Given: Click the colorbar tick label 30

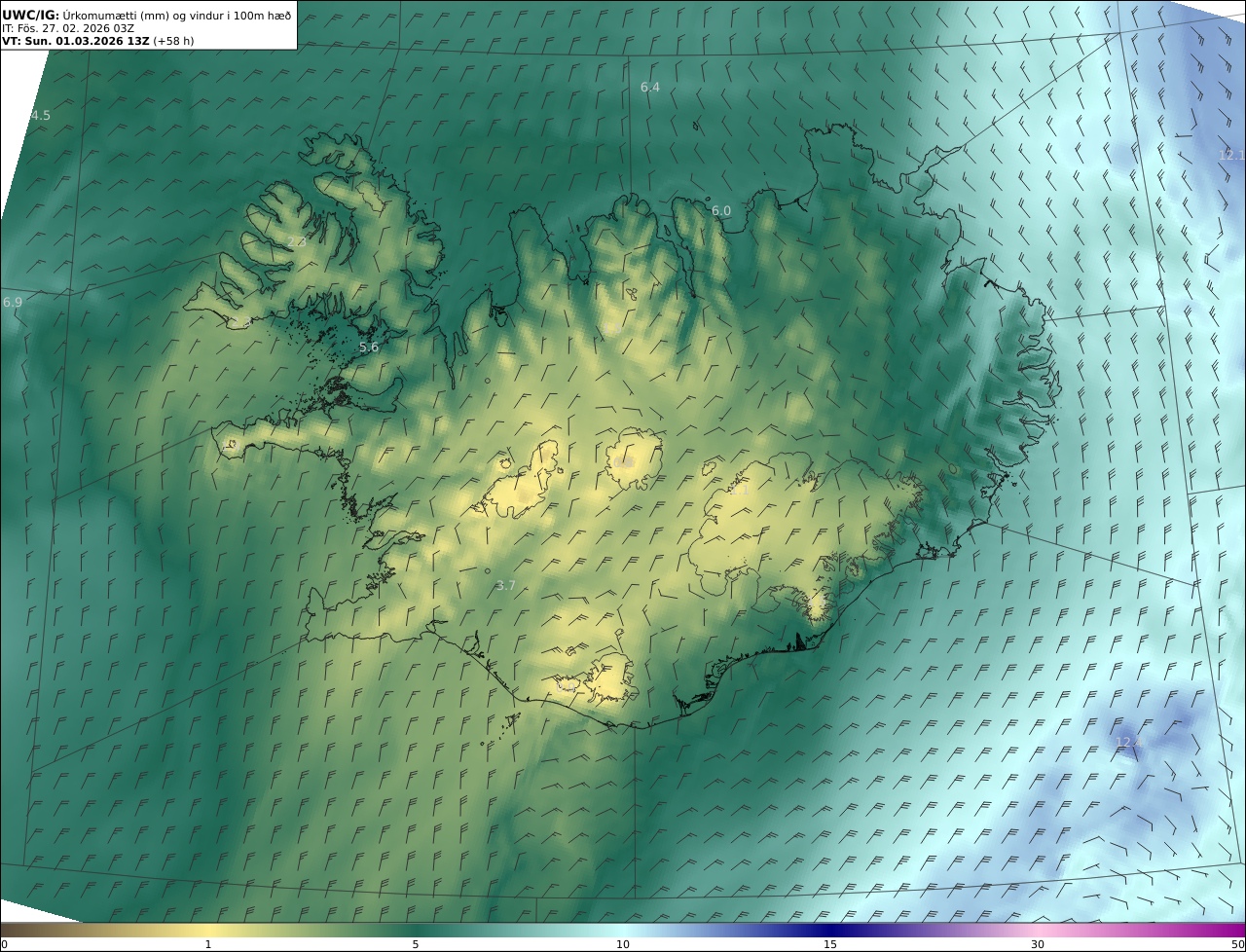Looking at the screenshot, I should tap(1038, 945).
